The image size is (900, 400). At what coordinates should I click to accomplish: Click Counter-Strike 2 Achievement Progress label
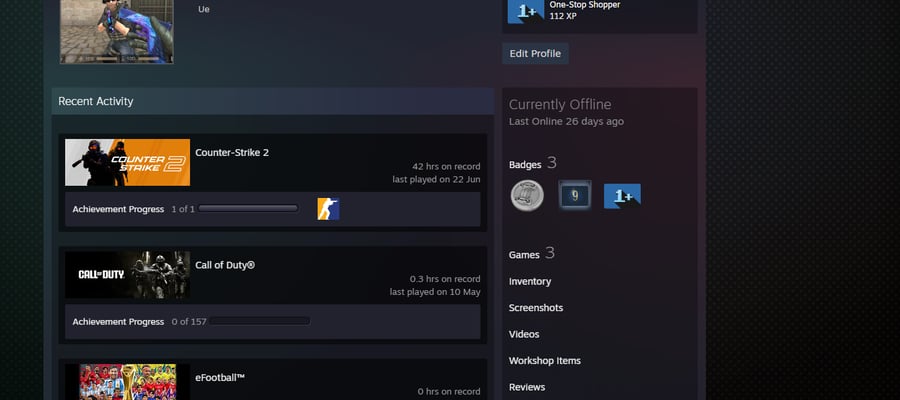[x=118, y=209]
